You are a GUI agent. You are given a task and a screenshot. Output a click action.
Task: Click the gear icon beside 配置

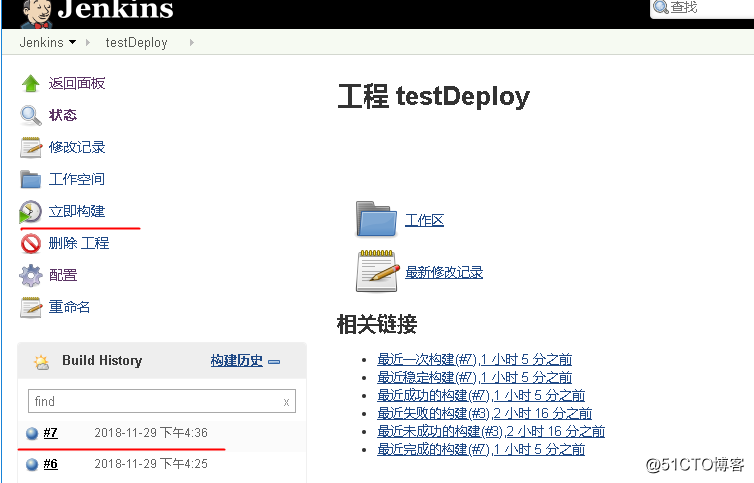(31, 275)
